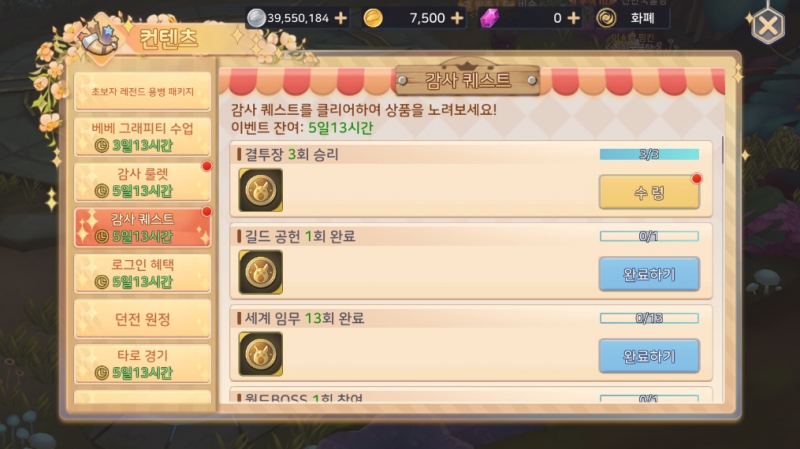Click 완료하기 for 길드 공헌 quest
Viewport: 800px width, 449px height.
[649, 274]
